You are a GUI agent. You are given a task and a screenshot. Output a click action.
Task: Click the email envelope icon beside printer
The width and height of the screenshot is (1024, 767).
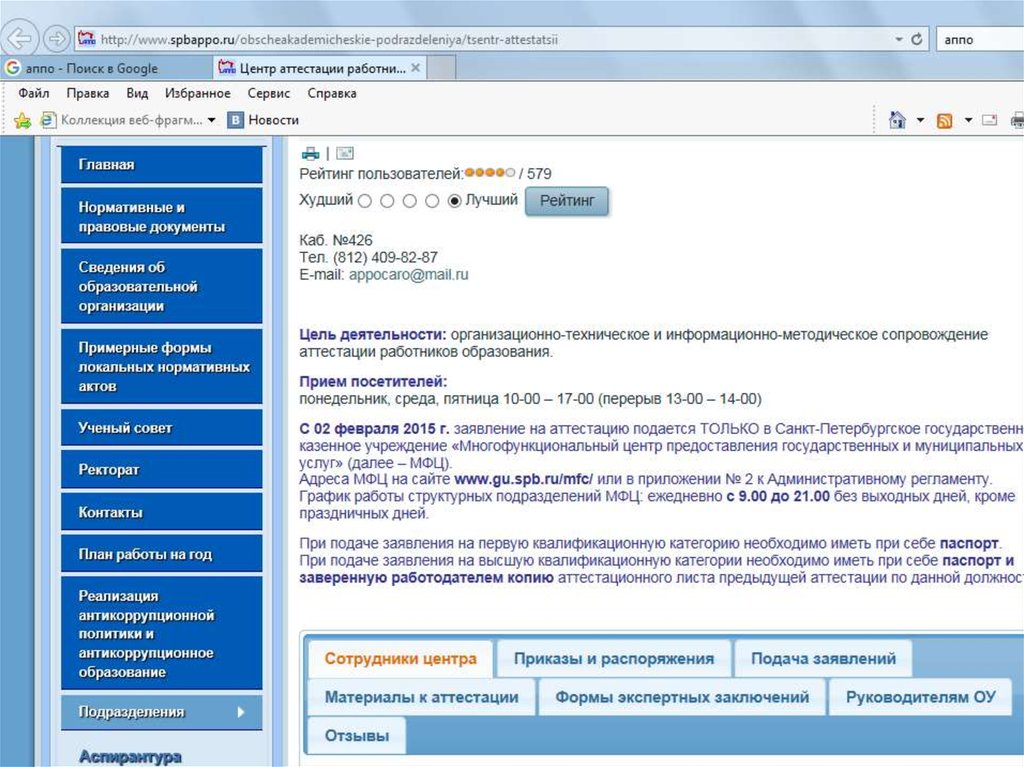pos(345,153)
